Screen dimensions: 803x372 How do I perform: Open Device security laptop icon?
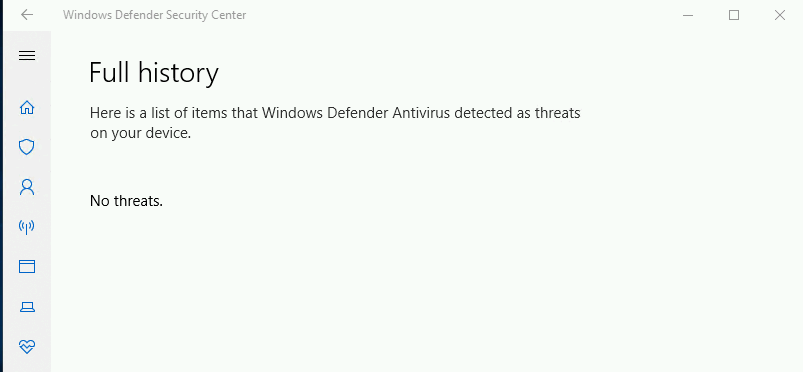27,307
